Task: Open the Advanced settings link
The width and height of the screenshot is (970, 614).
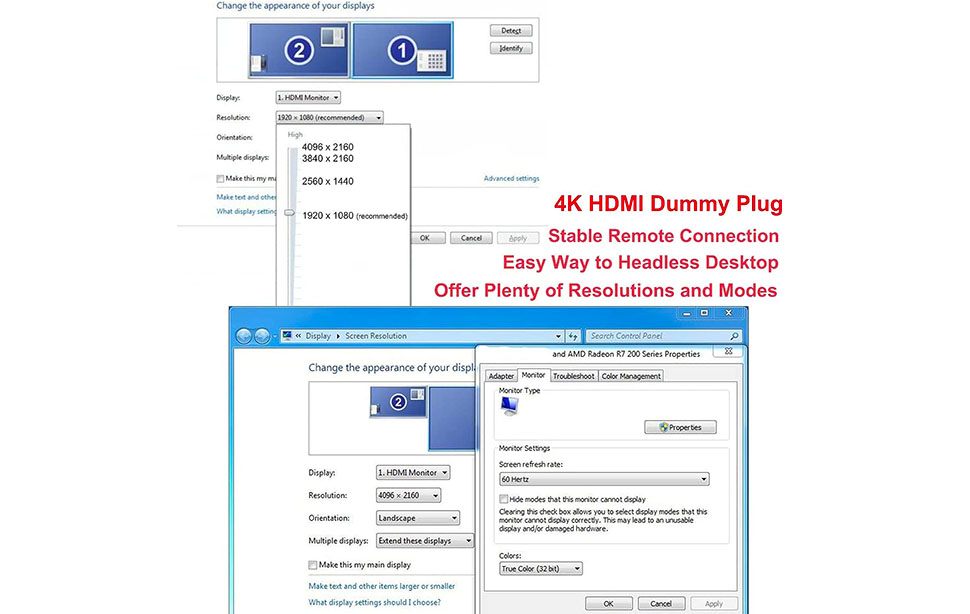Action: click(511, 178)
